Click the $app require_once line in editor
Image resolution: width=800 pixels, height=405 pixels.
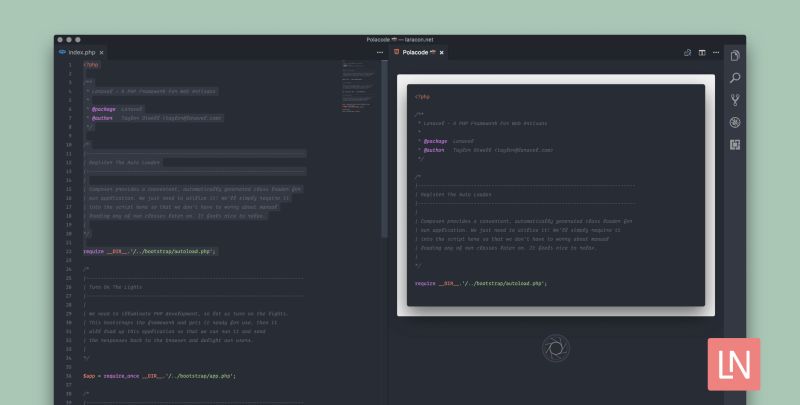(160, 376)
